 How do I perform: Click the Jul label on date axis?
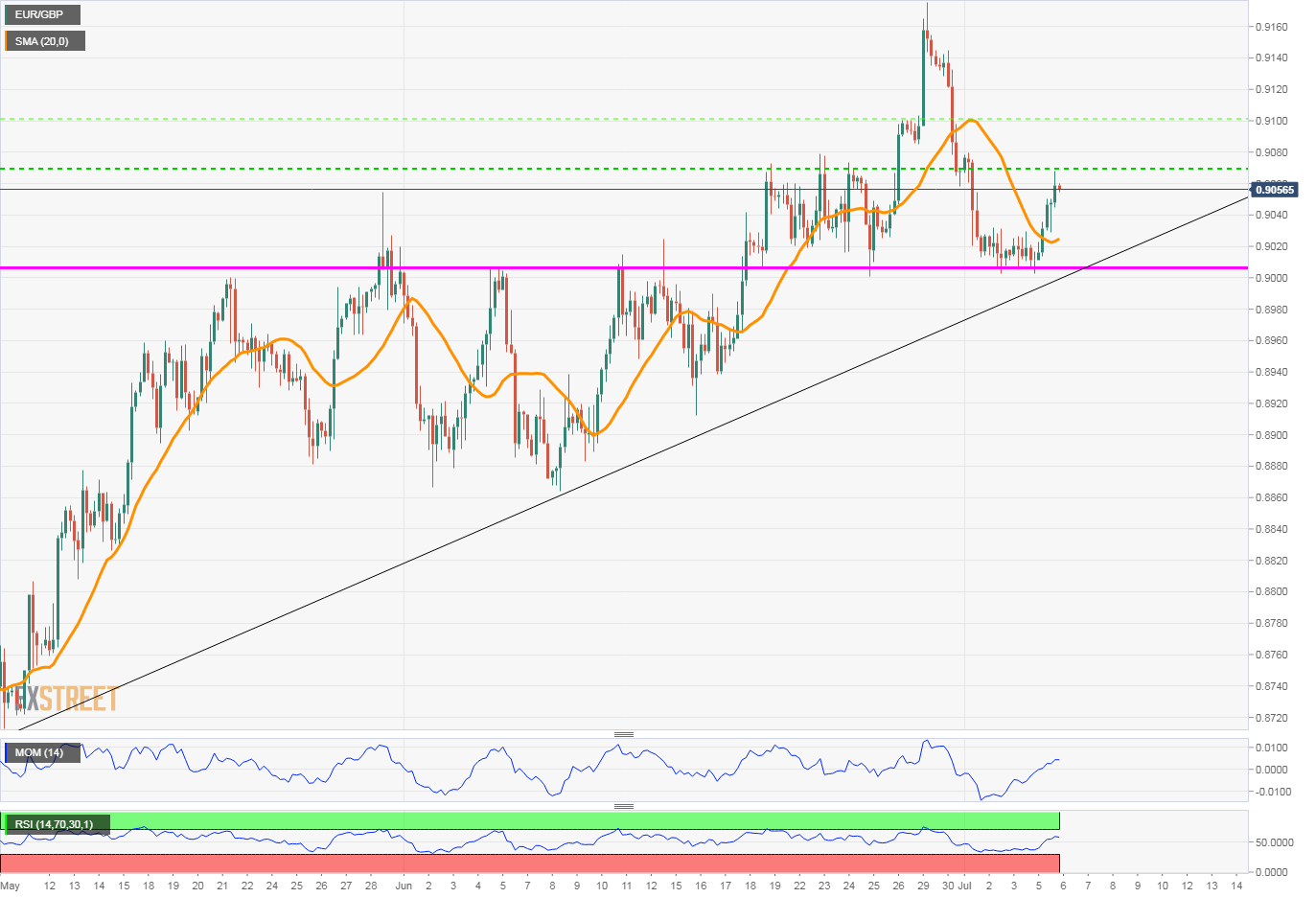(965, 886)
